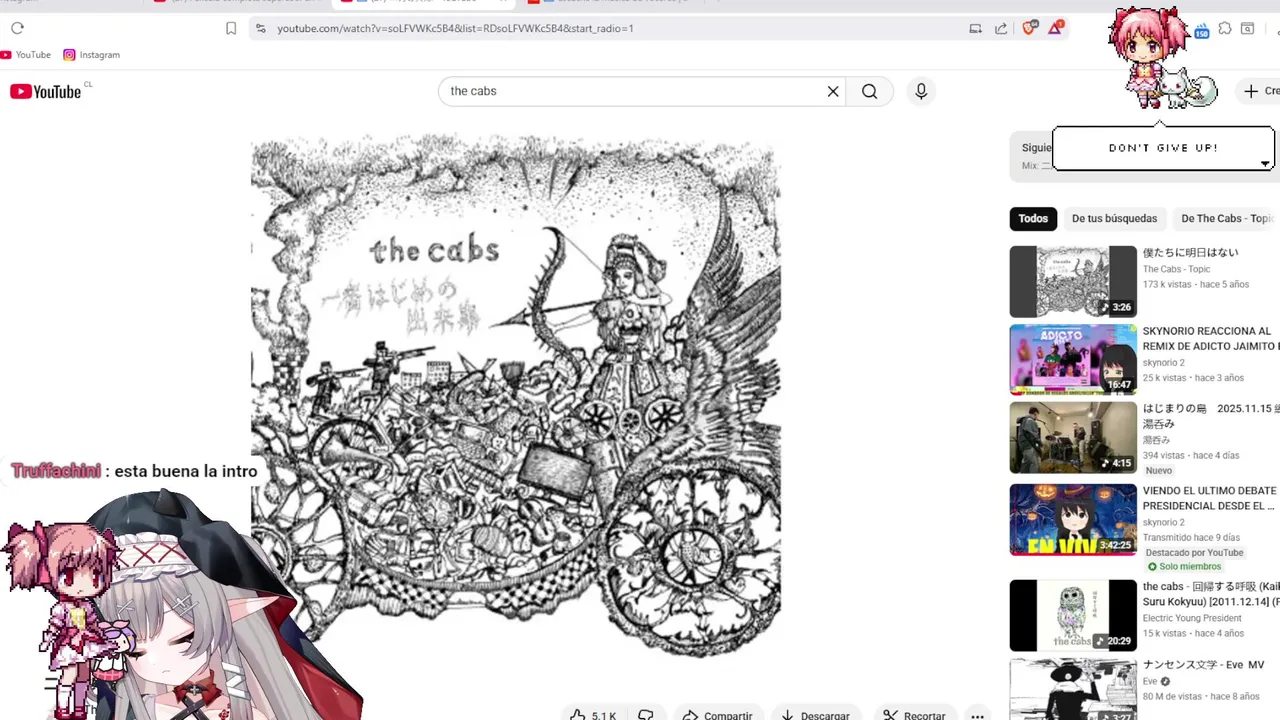Image resolution: width=1280 pixels, height=720 pixels.
Task: Click the share page icon in address bar
Action: tap(1001, 28)
